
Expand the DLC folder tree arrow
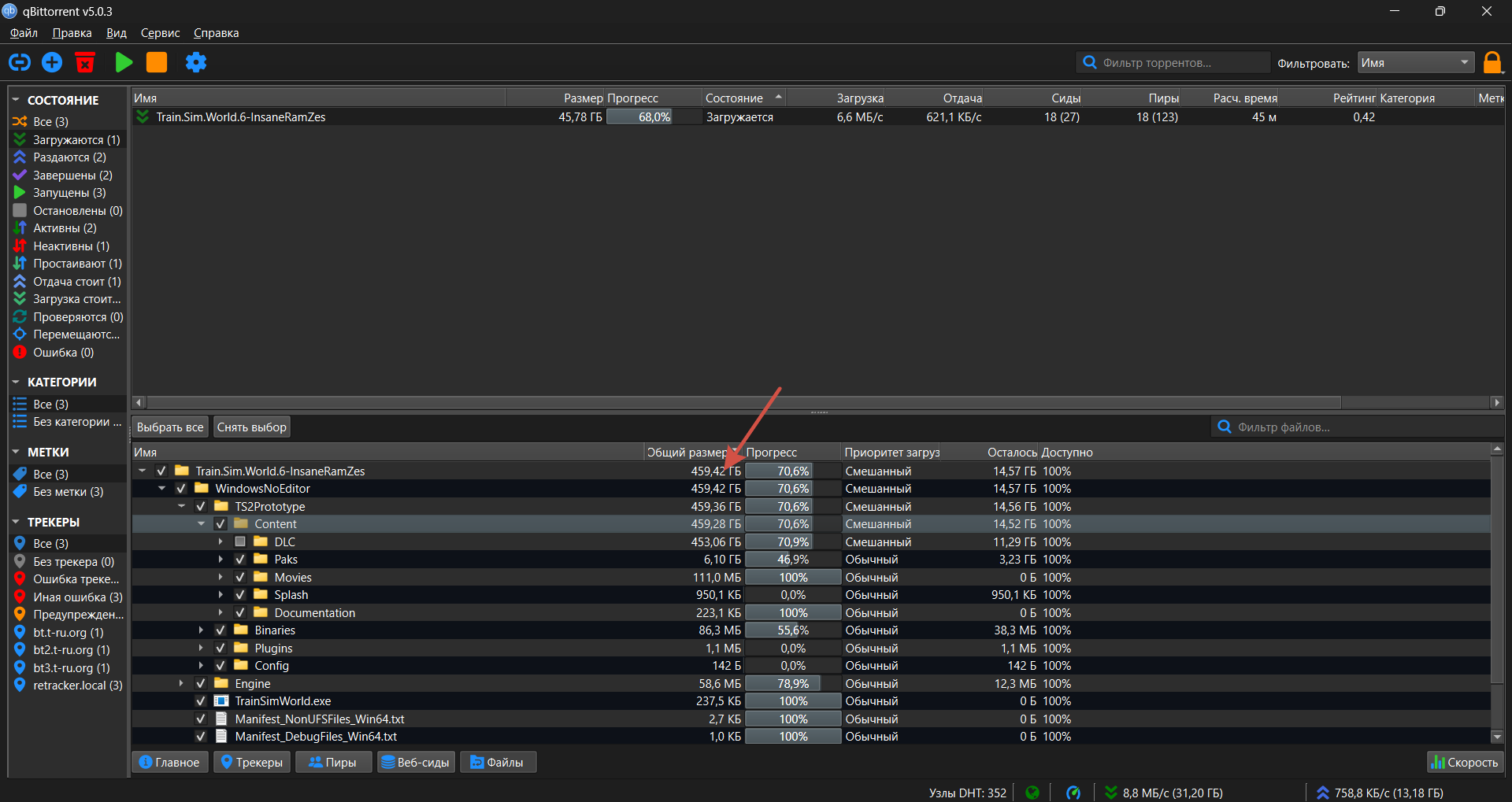pyautogui.click(x=220, y=542)
